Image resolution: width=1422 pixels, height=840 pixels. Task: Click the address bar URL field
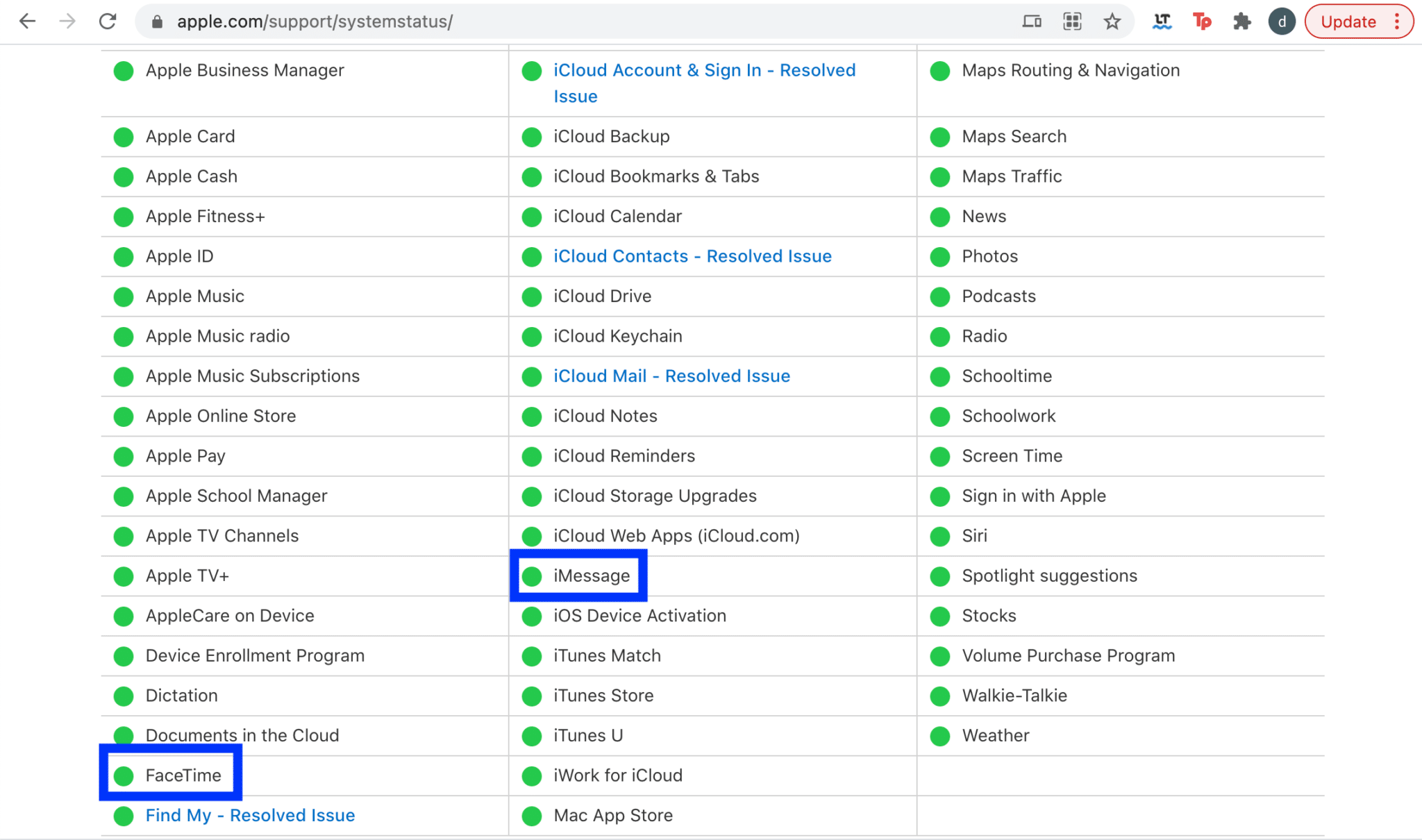[486, 22]
